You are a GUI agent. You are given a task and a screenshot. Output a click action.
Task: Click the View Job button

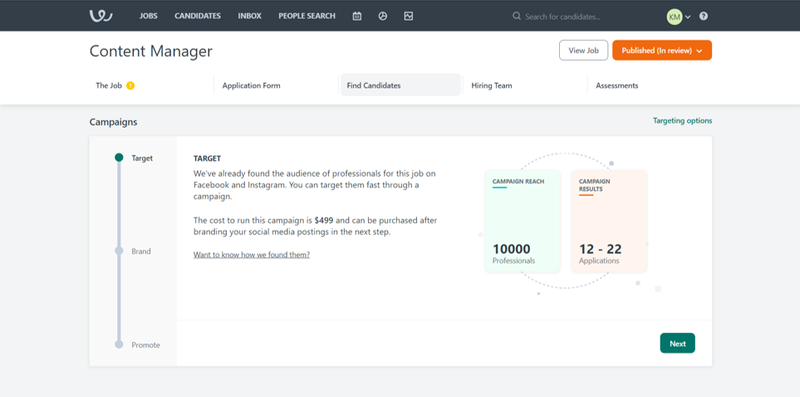584,51
